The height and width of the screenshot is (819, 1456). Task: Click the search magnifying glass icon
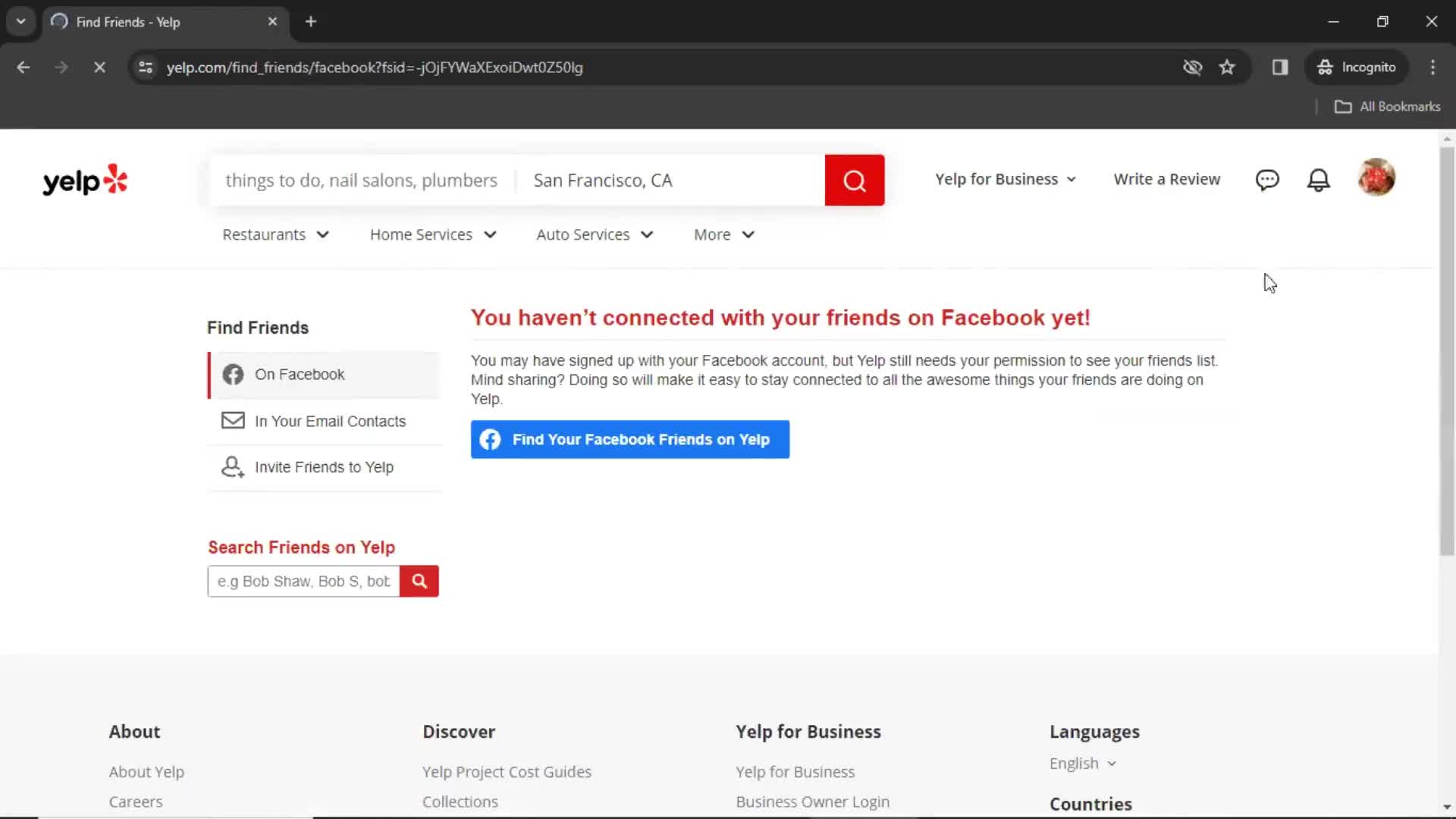[418, 581]
